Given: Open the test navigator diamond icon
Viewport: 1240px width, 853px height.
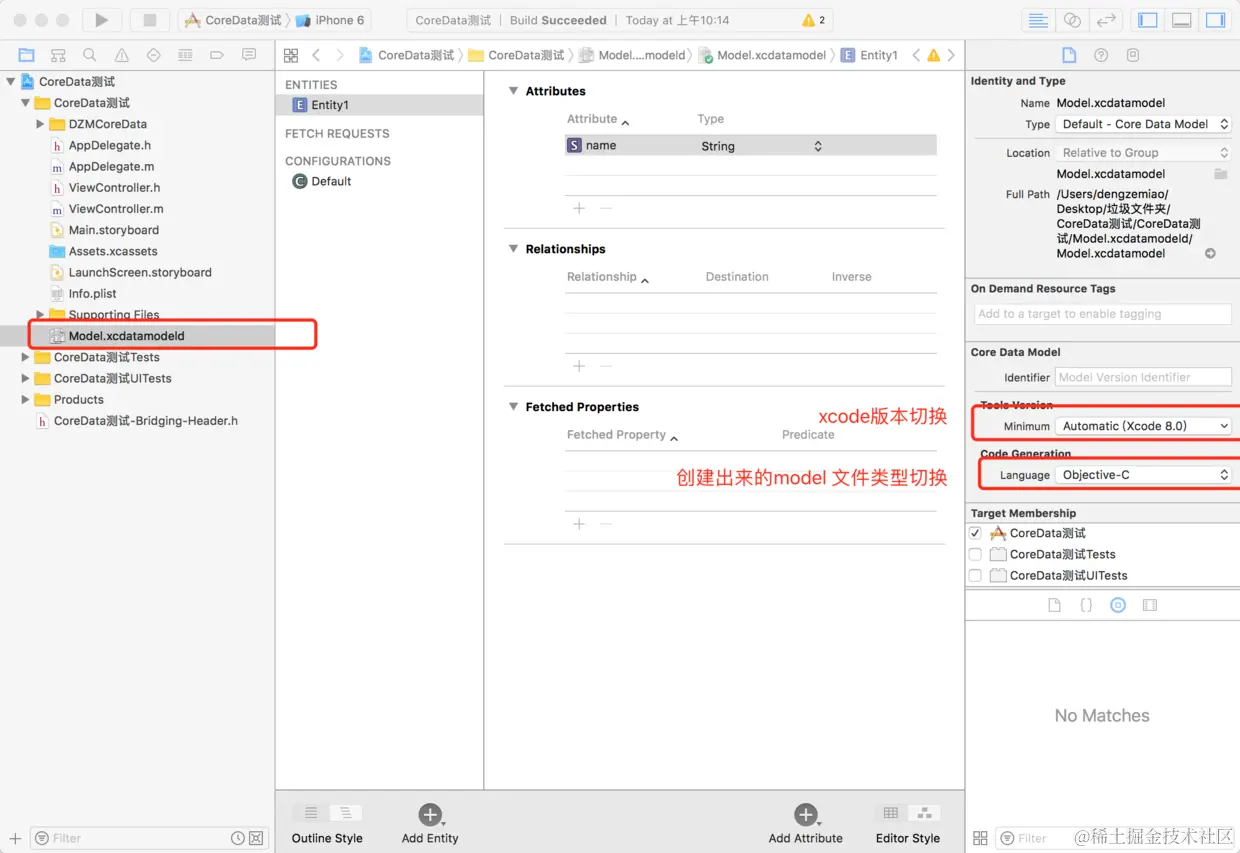Looking at the screenshot, I should [x=153, y=55].
